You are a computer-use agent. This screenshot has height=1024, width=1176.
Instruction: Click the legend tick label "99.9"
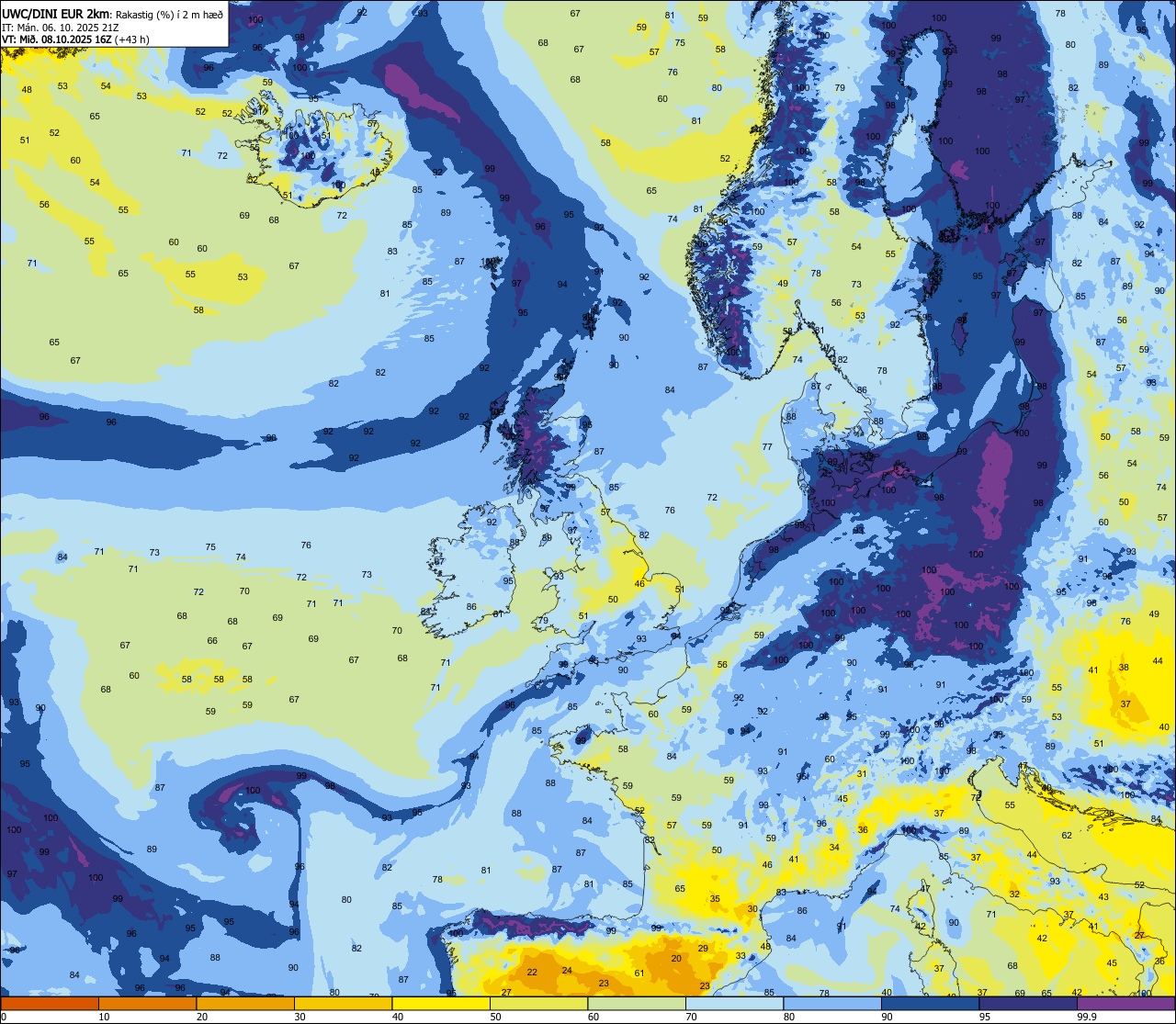click(1088, 1017)
